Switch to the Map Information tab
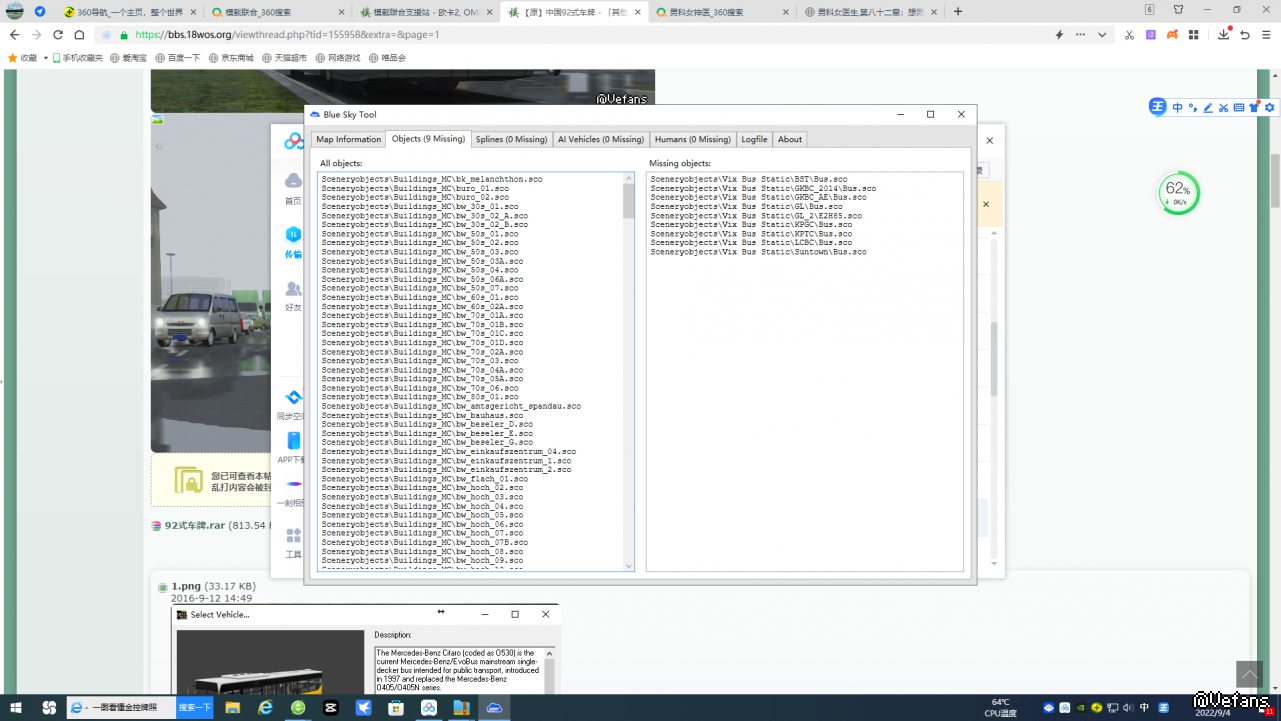The image size is (1281, 721). click(348, 139)
